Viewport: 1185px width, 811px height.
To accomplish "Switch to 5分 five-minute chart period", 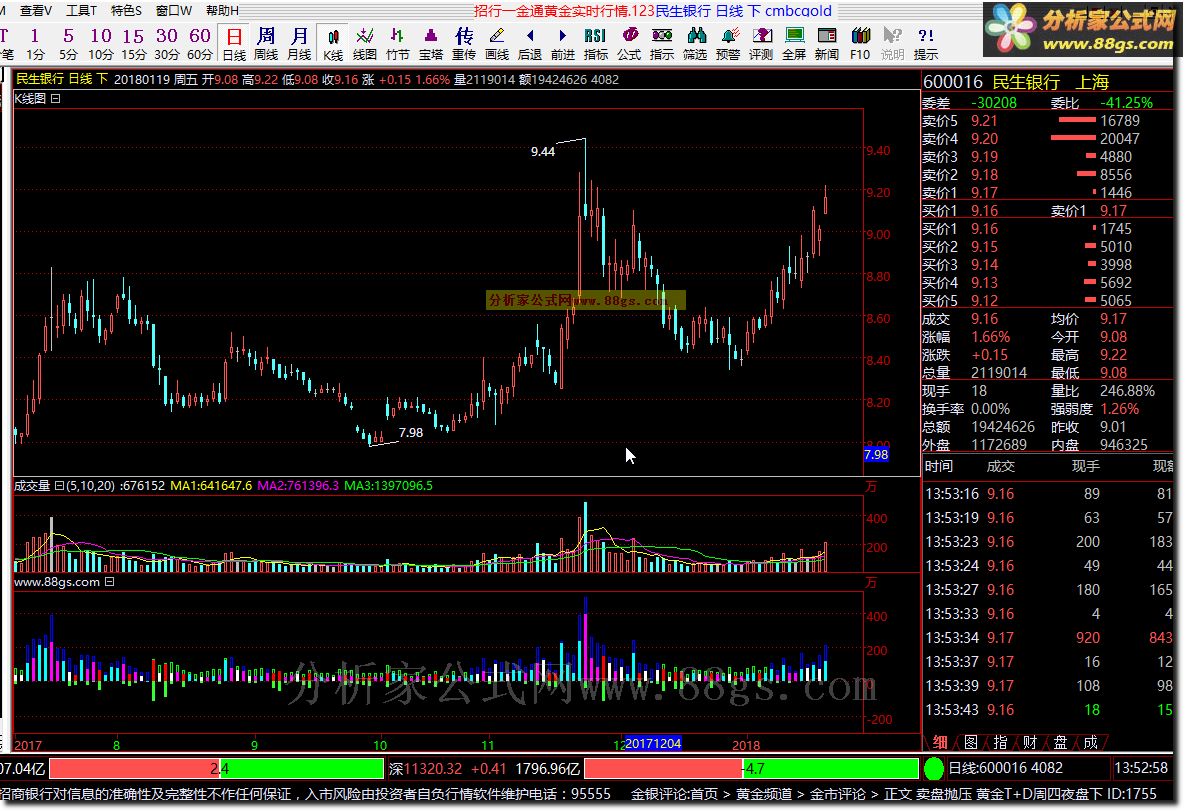I will (x=68, y=44).
